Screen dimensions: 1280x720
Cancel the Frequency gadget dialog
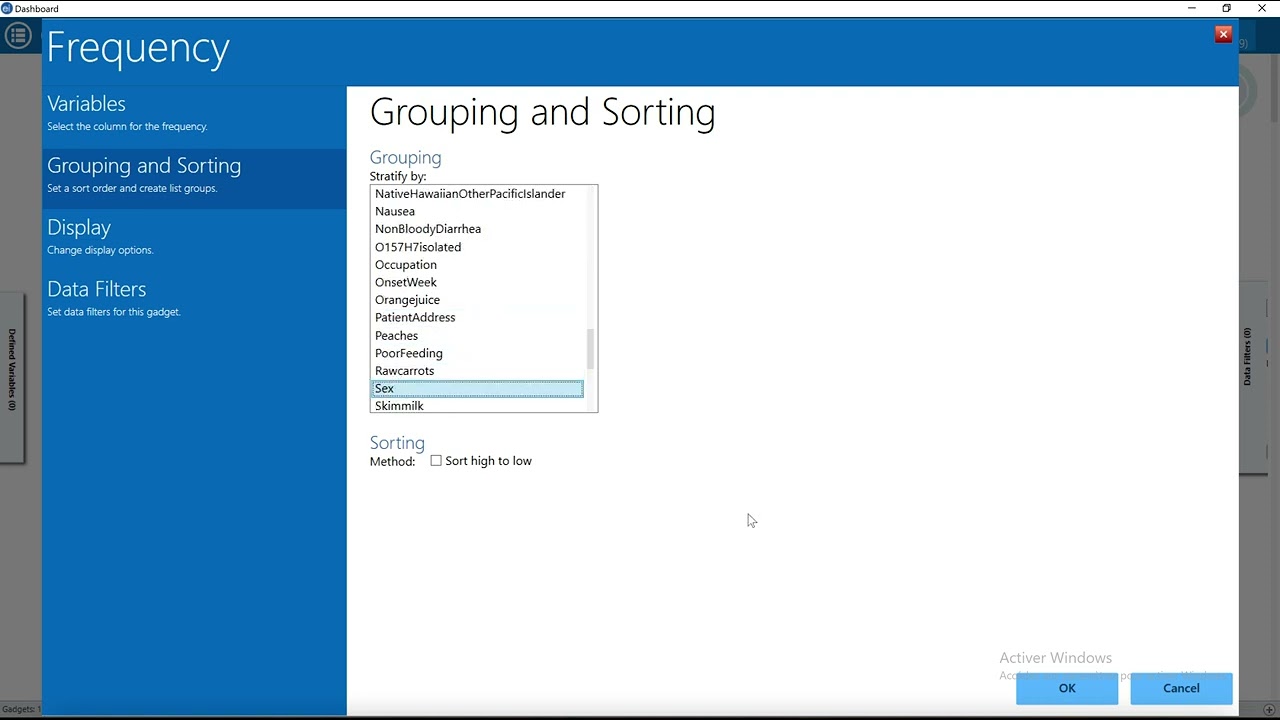click(x=1181, y=688)
